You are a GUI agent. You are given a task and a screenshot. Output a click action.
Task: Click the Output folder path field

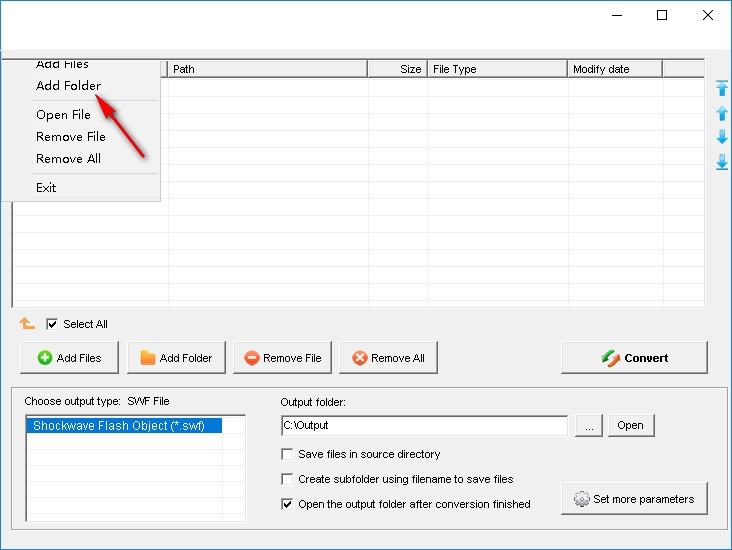424,425
